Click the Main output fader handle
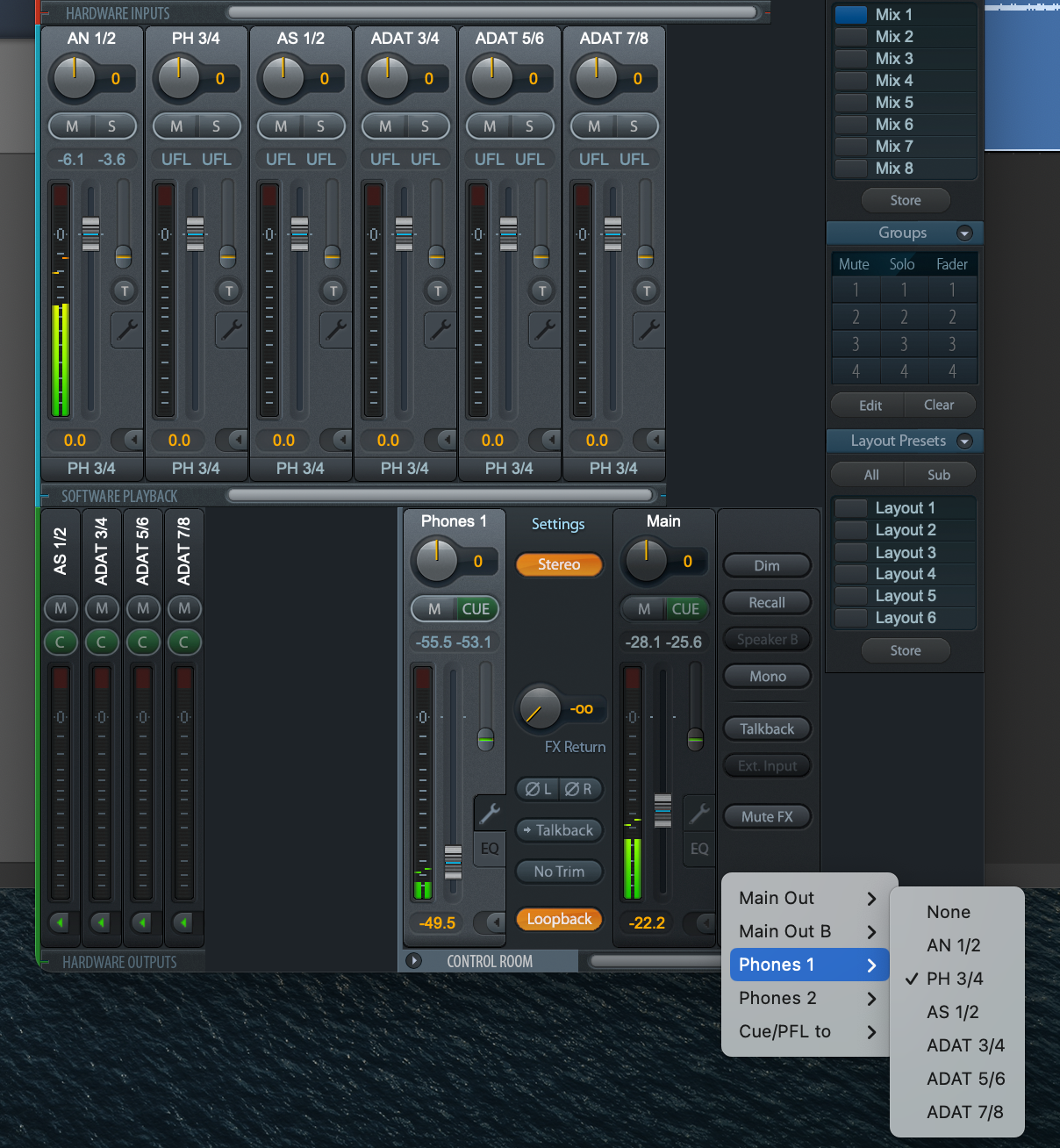Image resolution: width=1060 pixels, height=1148 pixels. (663, 810)
